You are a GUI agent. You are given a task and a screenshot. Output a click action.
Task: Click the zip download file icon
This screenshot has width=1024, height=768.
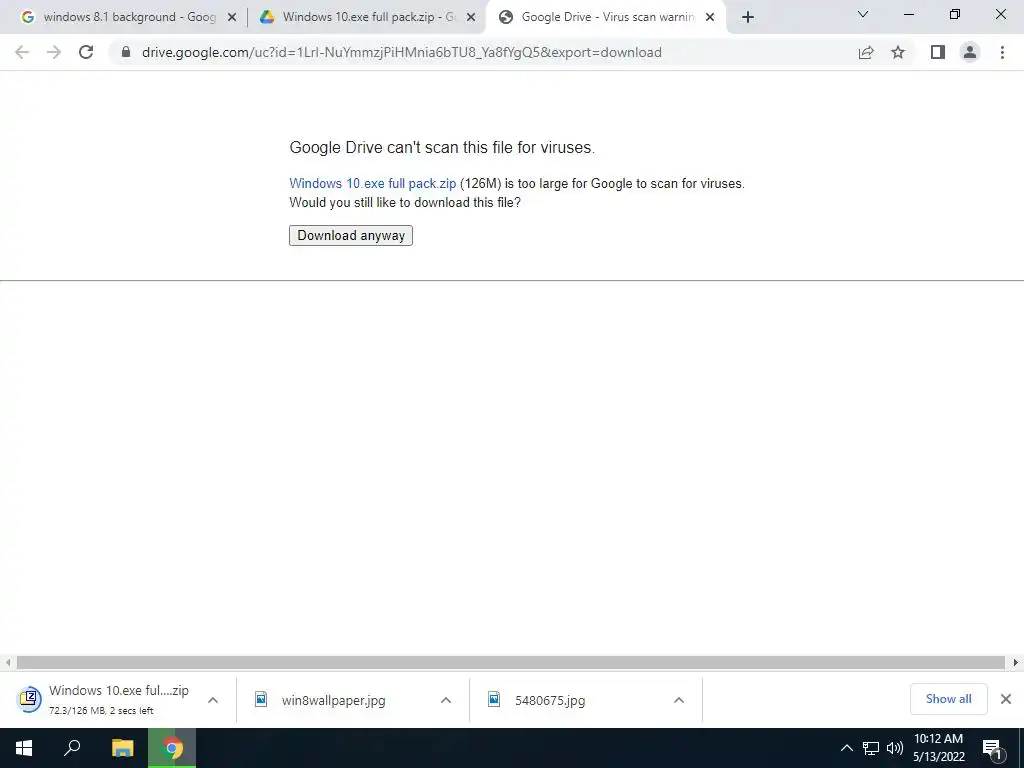(29, 699)
